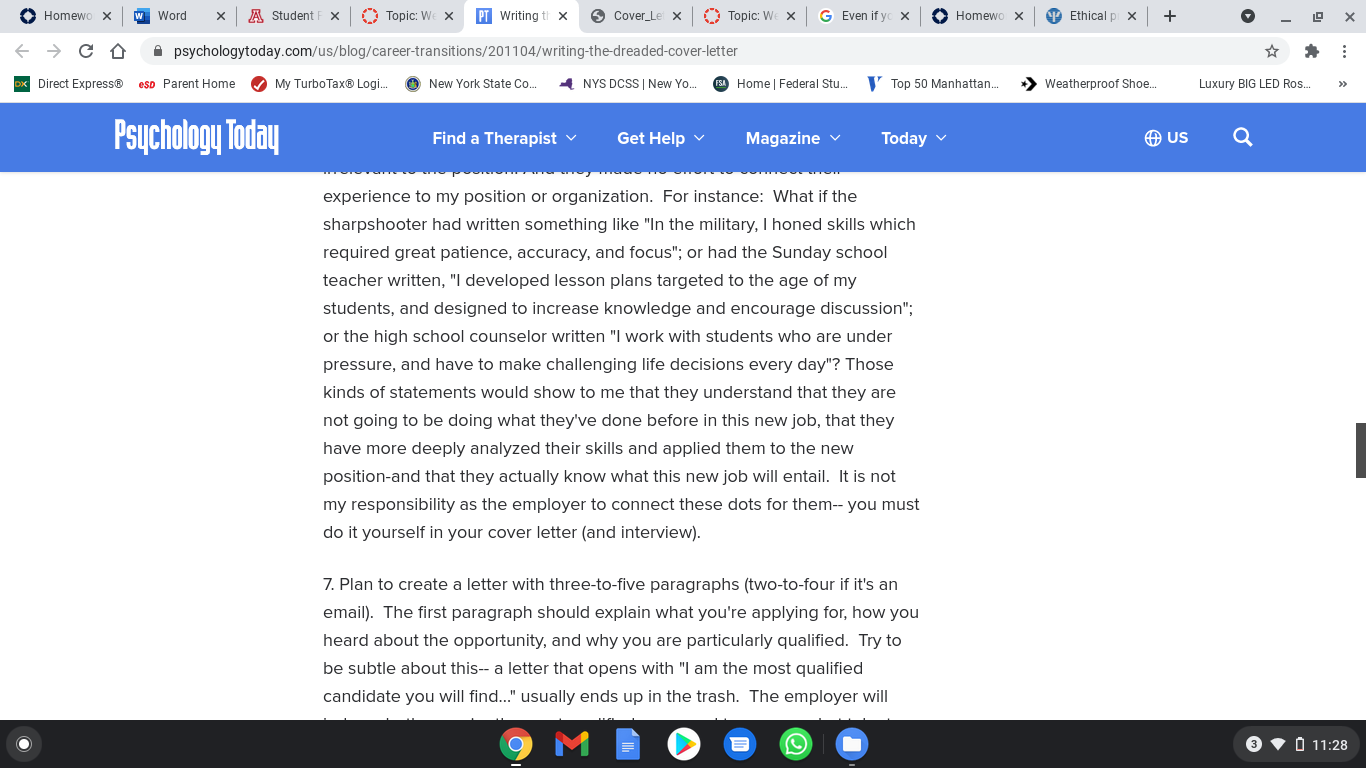Click the address bar URL field
This screenshot has width=1366, height=768.
pos(700,51)
